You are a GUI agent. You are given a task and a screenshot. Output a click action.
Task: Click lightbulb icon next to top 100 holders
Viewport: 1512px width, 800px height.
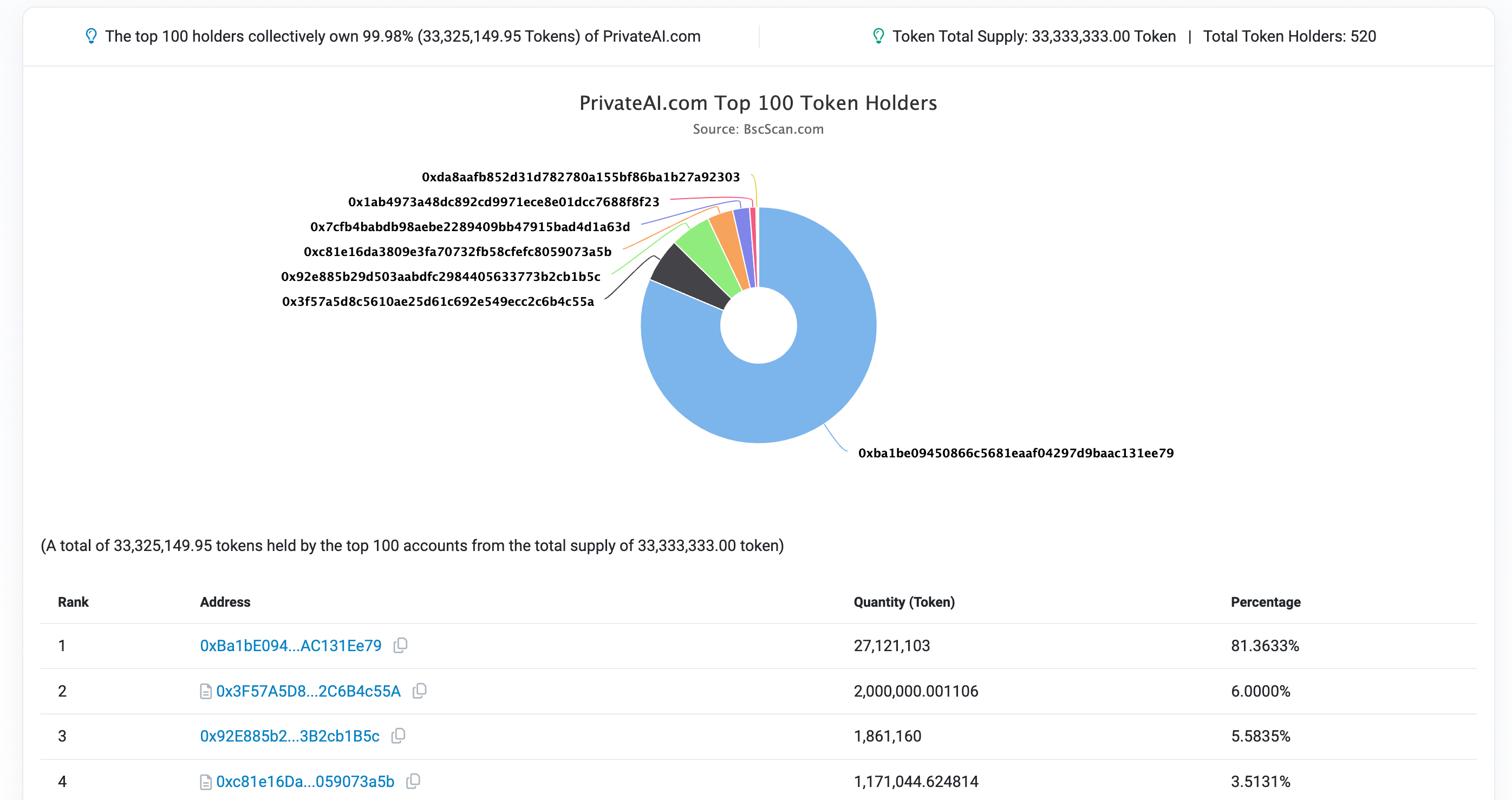point(91,36)
